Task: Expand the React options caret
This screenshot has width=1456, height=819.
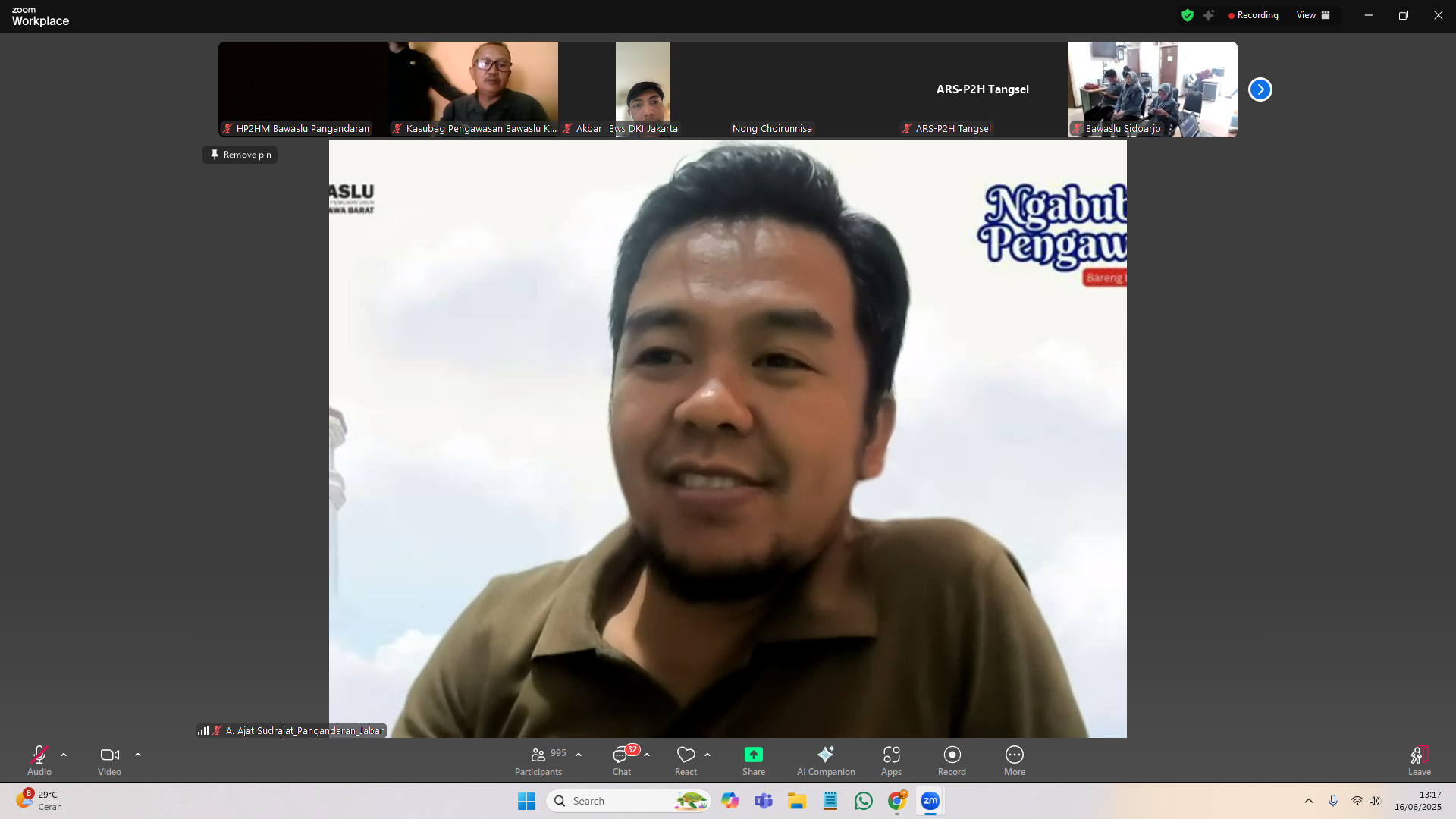Action: 708,755
